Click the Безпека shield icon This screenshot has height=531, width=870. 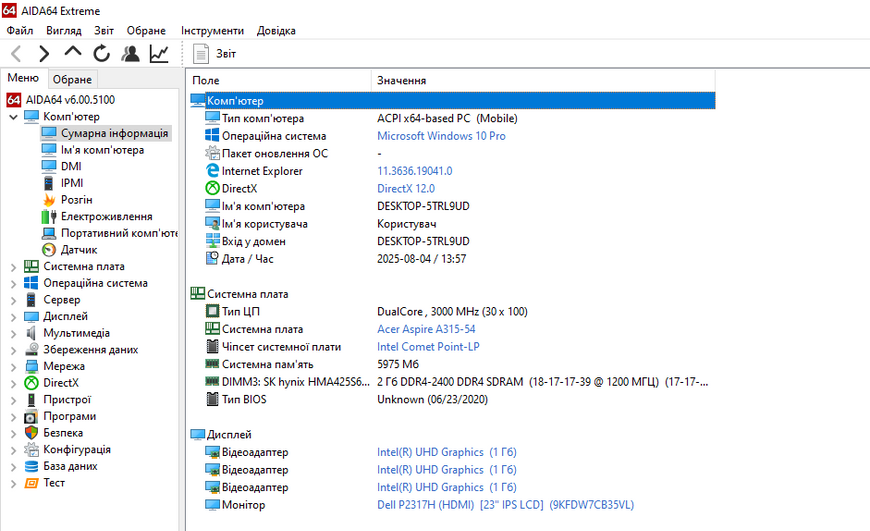[x=32, y=433]
